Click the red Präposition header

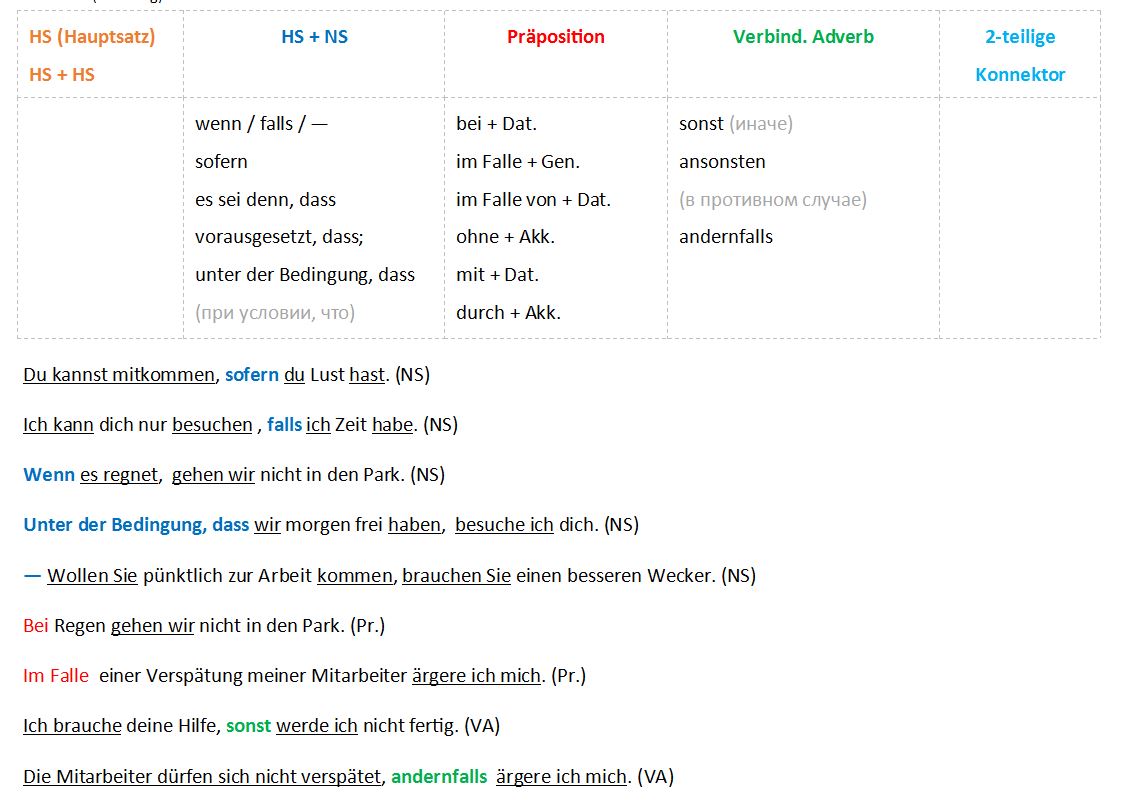[x=556, y=37]
